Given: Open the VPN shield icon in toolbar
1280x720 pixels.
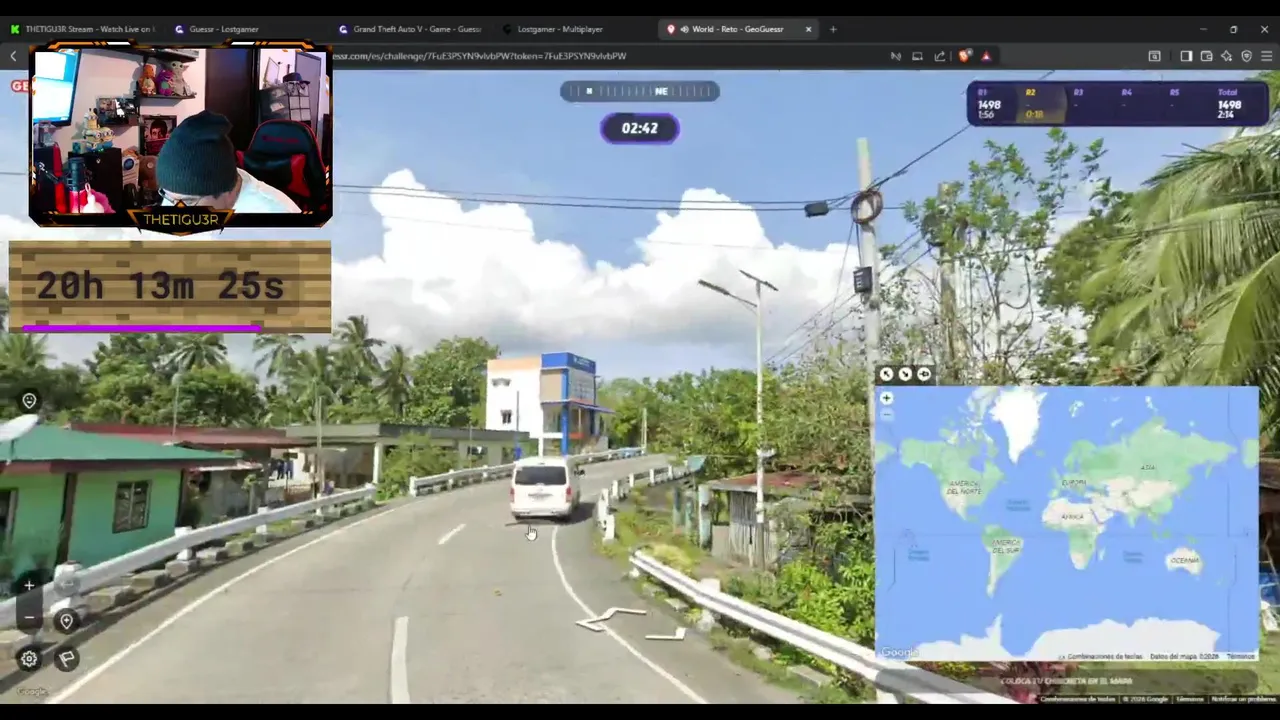Looking at the screenshot, I should 1247,56.
